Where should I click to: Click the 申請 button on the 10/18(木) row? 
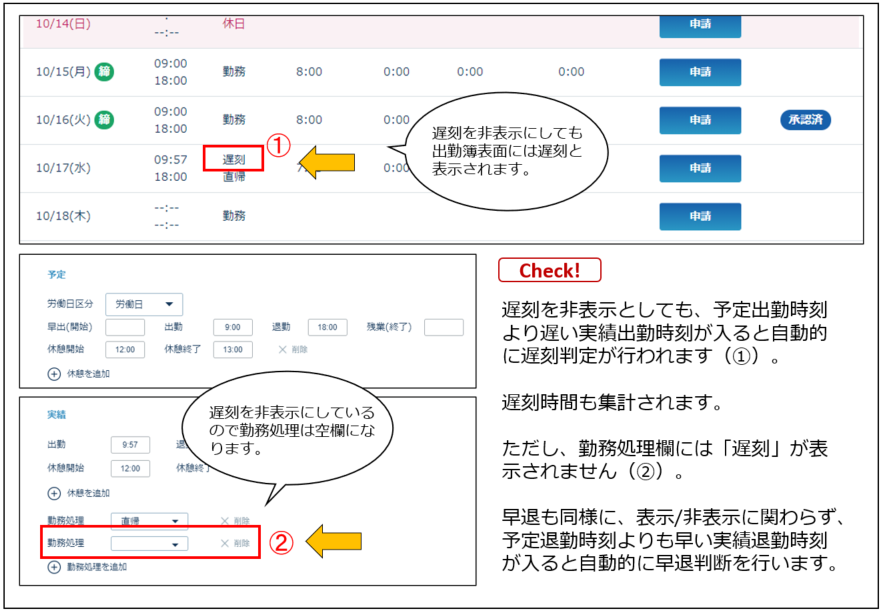tap(699, 216)
